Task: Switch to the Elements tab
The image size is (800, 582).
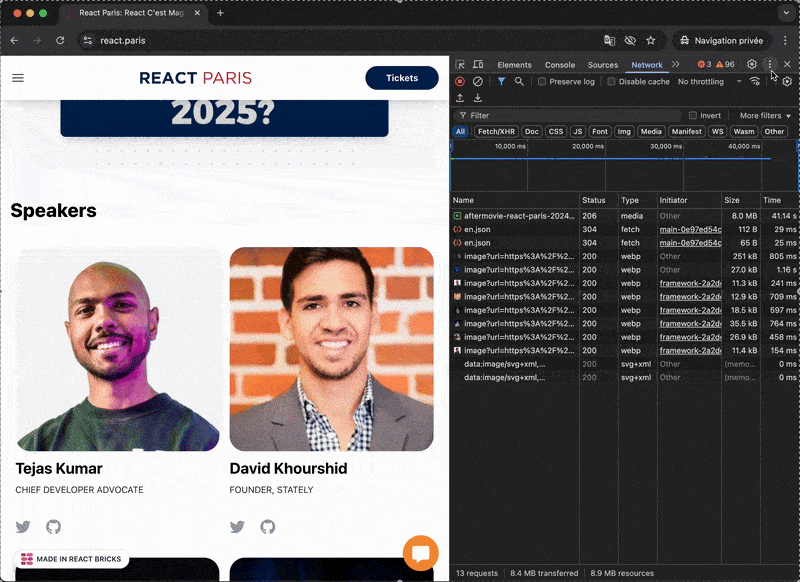Action: click(514, 65)
